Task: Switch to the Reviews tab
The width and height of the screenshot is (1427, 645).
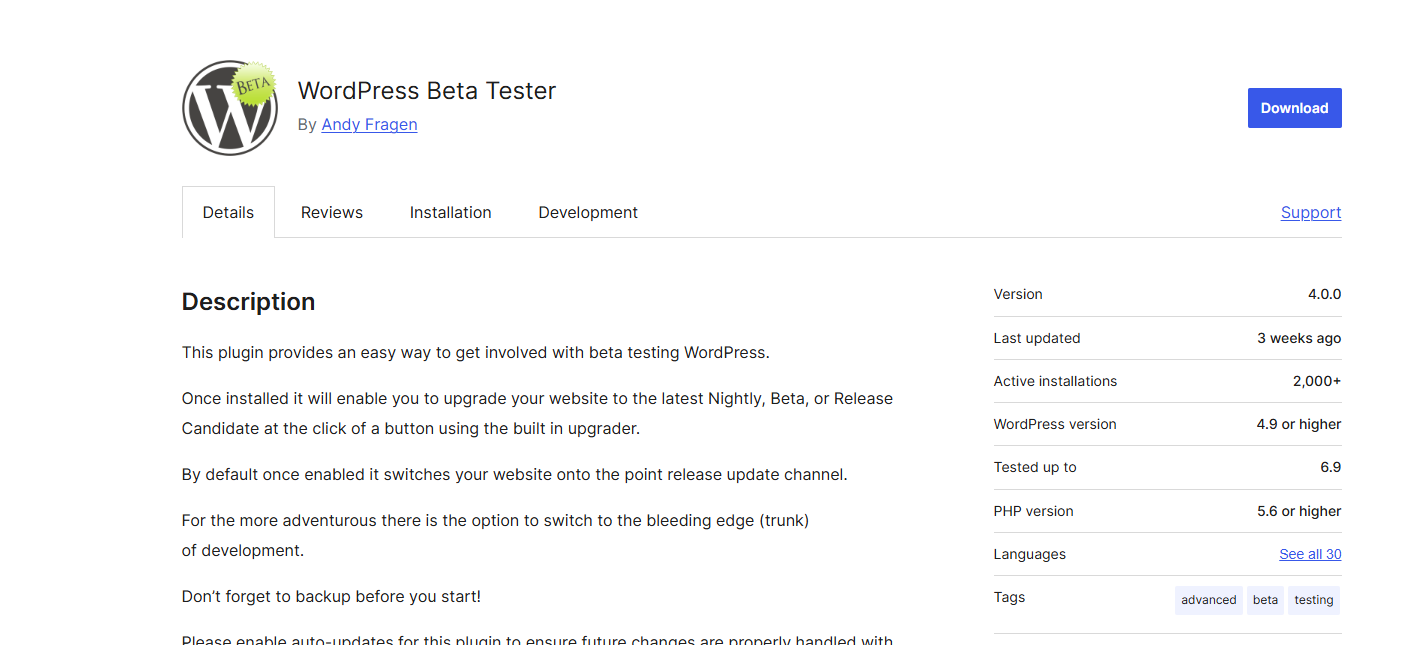Action: (332, 212)
